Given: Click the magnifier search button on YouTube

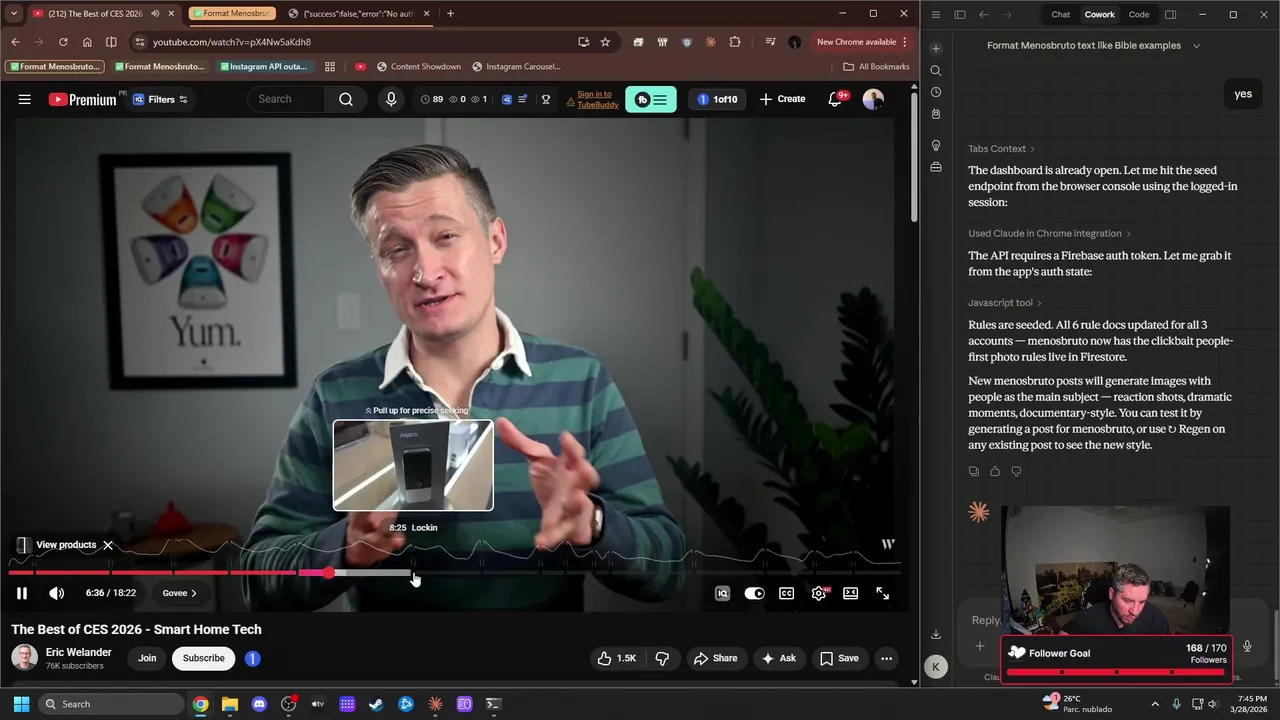Looking at the screenshot, I should click(x=346, y=99).
